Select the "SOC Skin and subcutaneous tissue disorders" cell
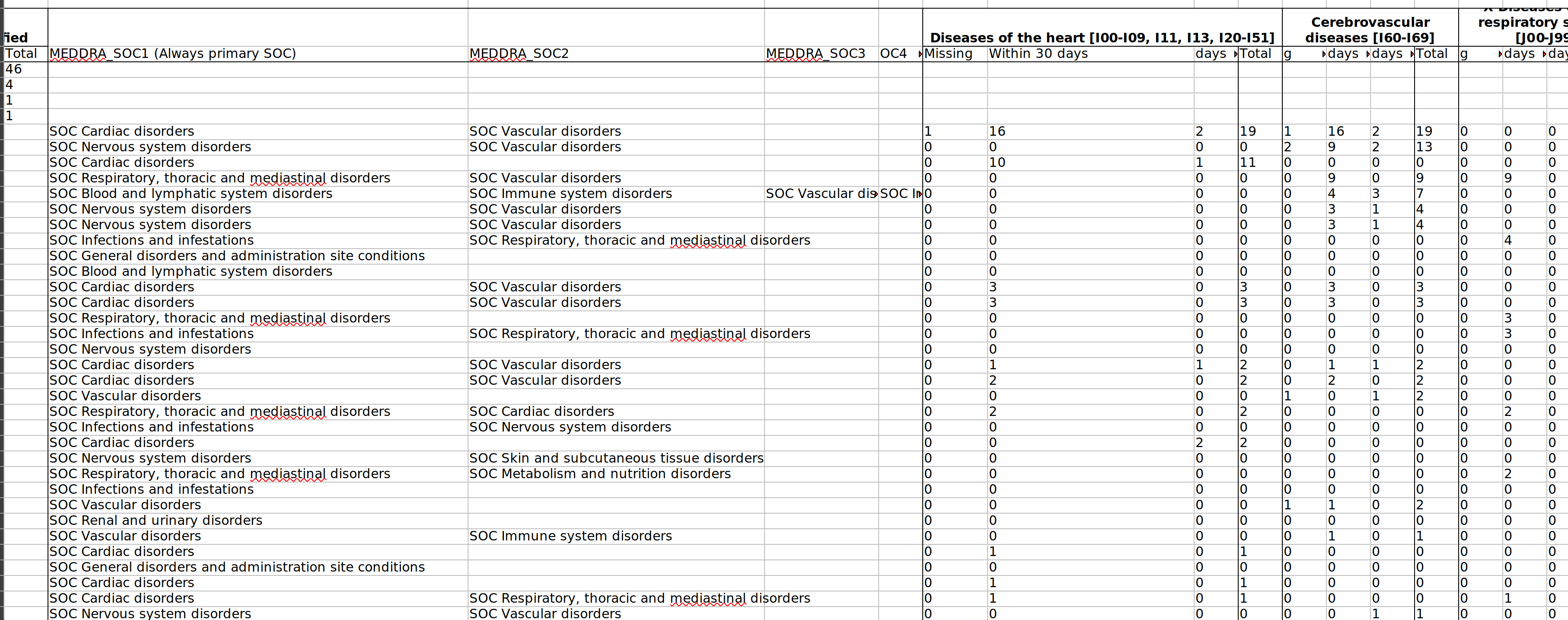This screenshot has height=620, width=1568. point(616,459)
